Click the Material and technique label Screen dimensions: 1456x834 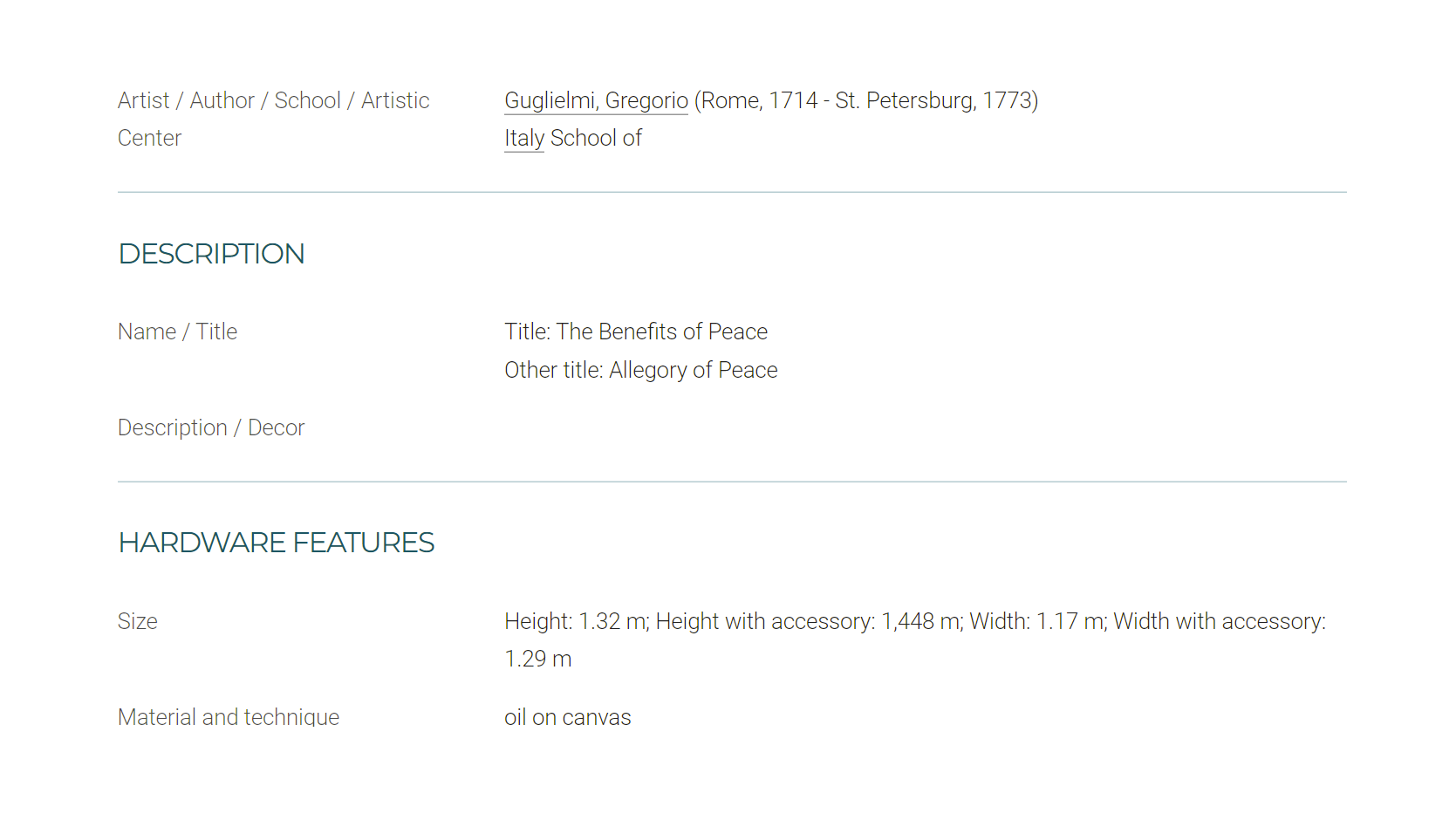tap(229, 717)
